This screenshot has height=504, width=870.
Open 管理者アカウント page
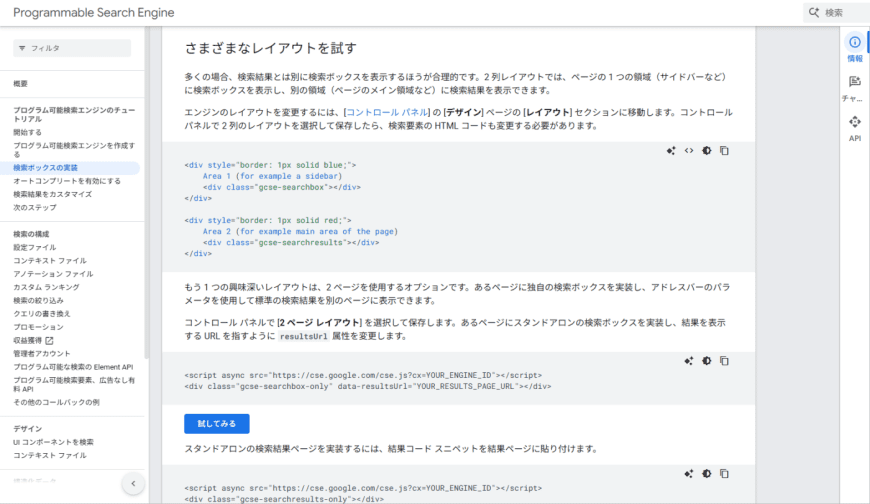pos(42,354)
